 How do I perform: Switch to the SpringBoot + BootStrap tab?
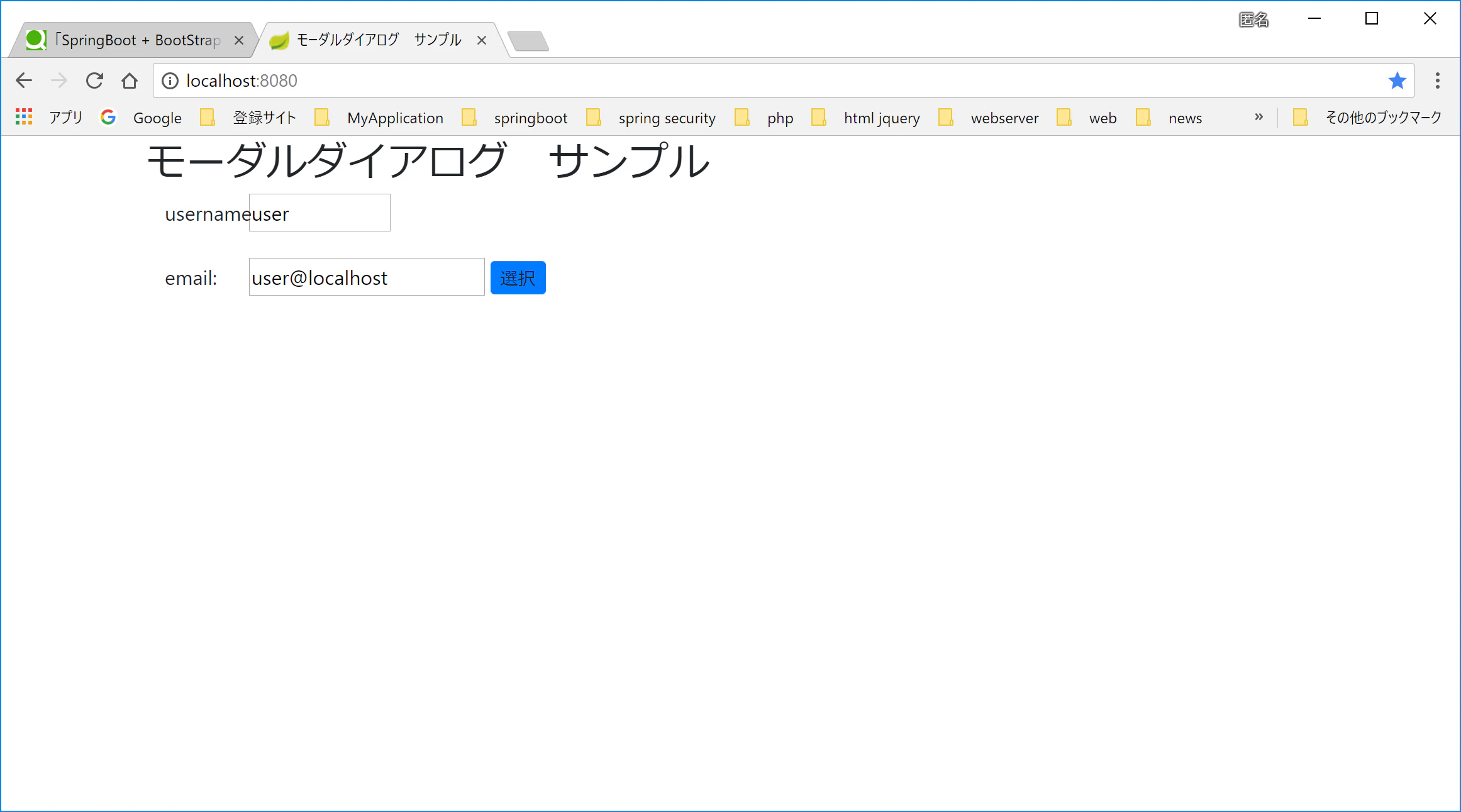[132, 40]
